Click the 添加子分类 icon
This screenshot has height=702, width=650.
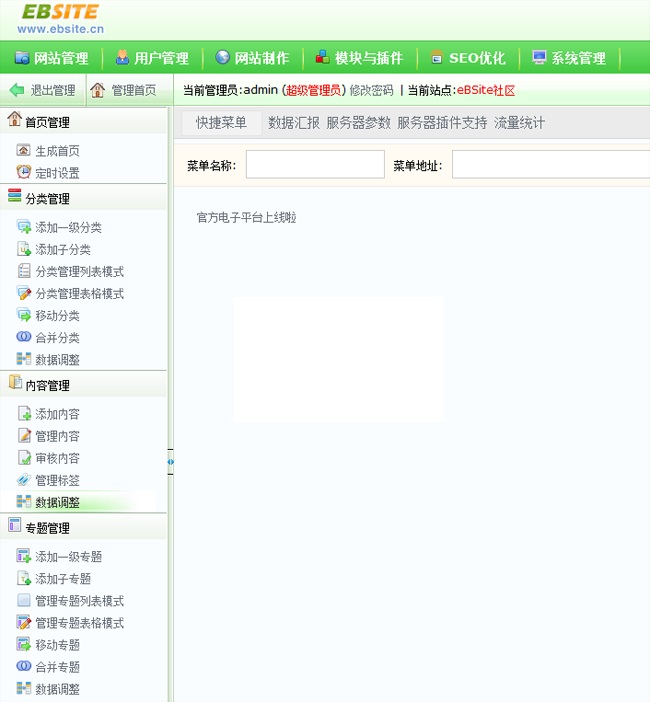click(x=23, y=248)
